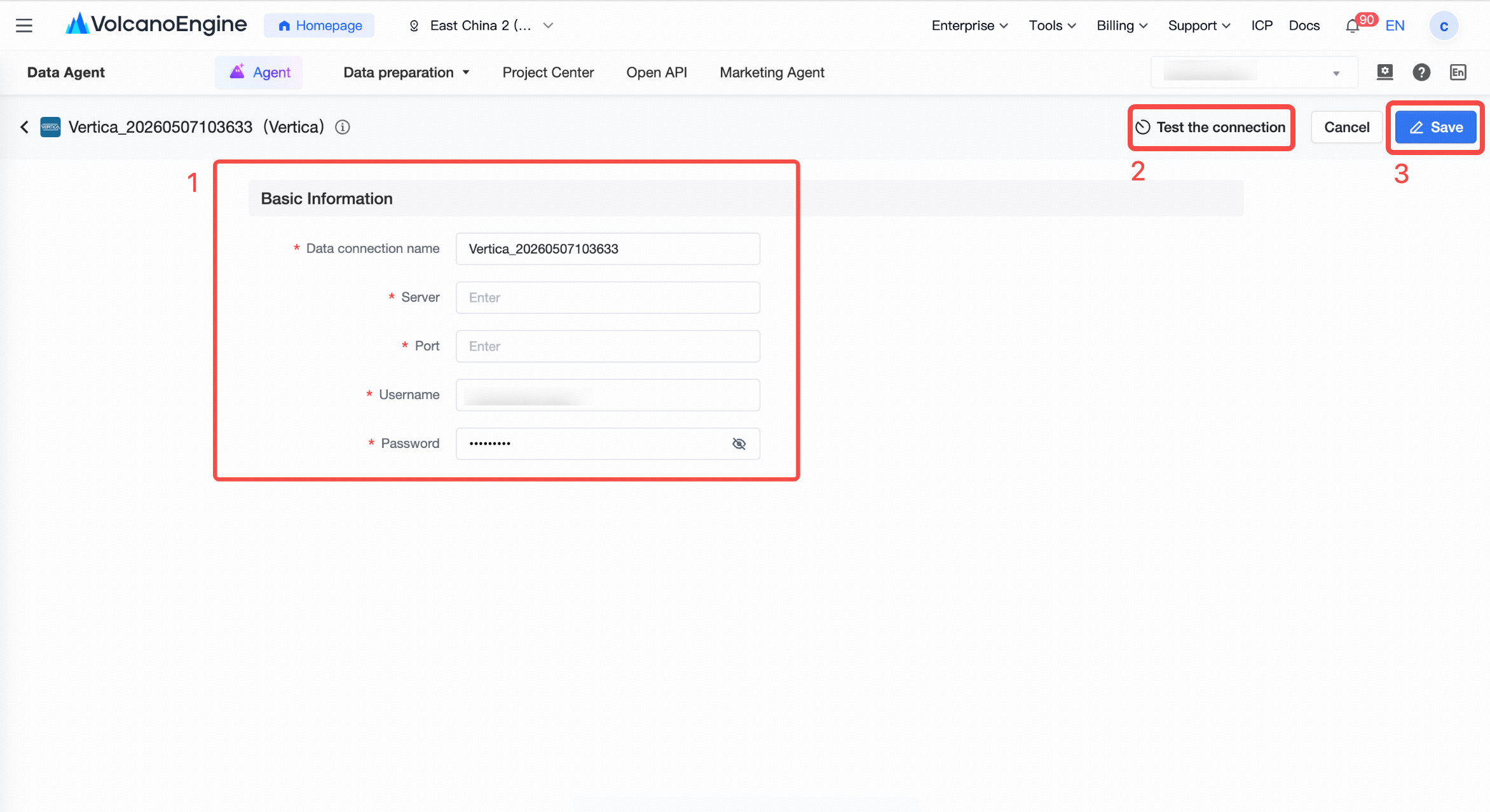Open the Docs link
This screenshot has width=1490, height=812.
coord(1304,25)
